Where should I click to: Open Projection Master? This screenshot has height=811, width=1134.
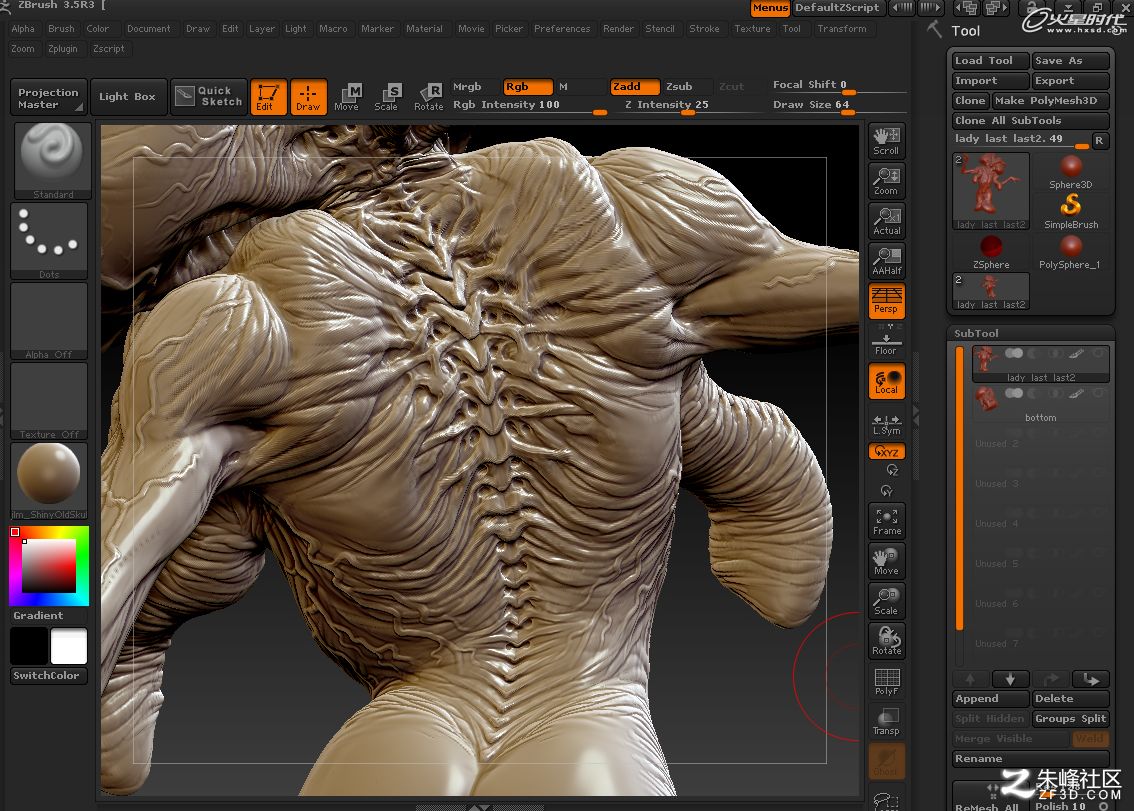49,97
